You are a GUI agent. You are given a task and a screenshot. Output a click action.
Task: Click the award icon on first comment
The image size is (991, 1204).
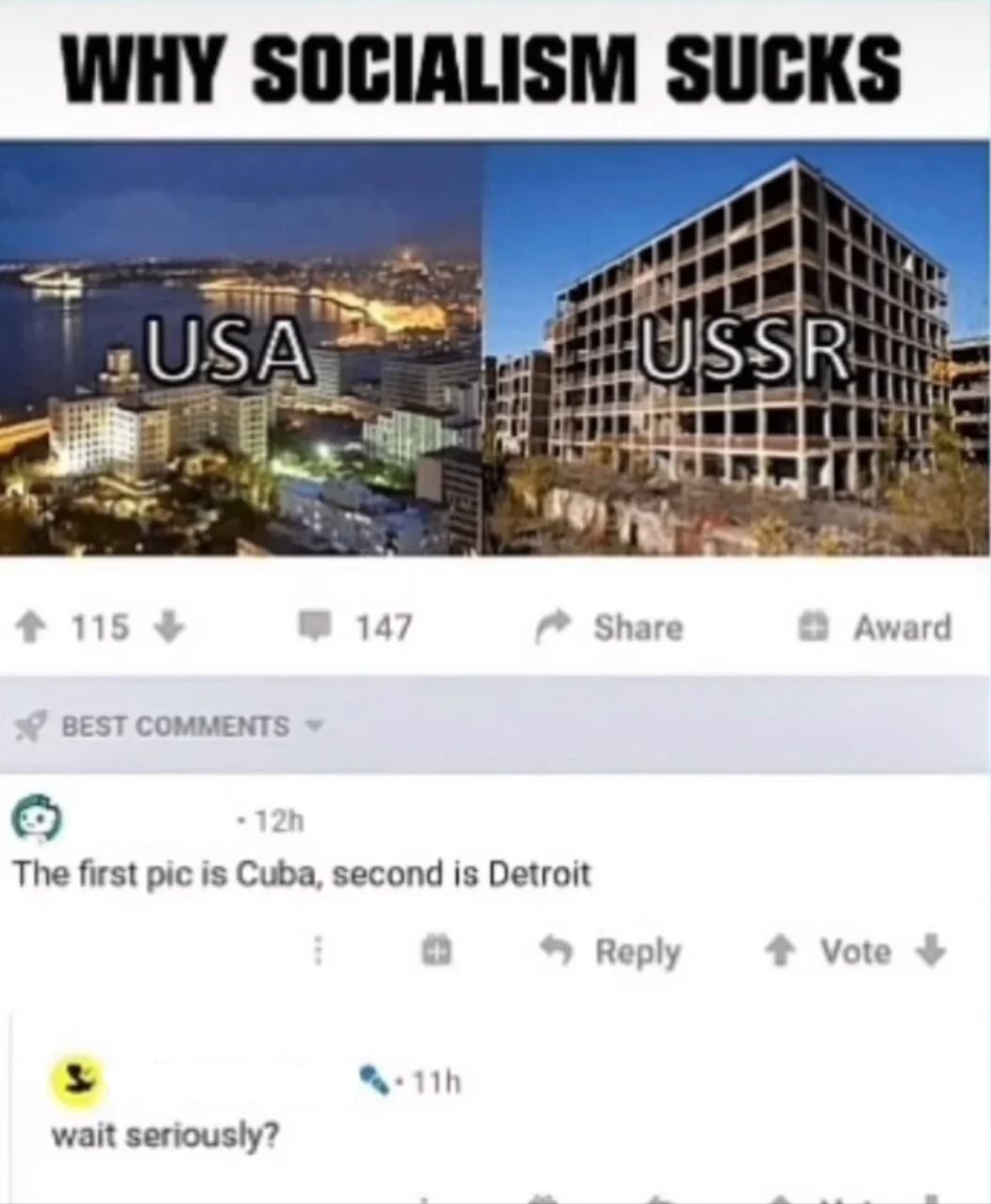pos(436,951)
